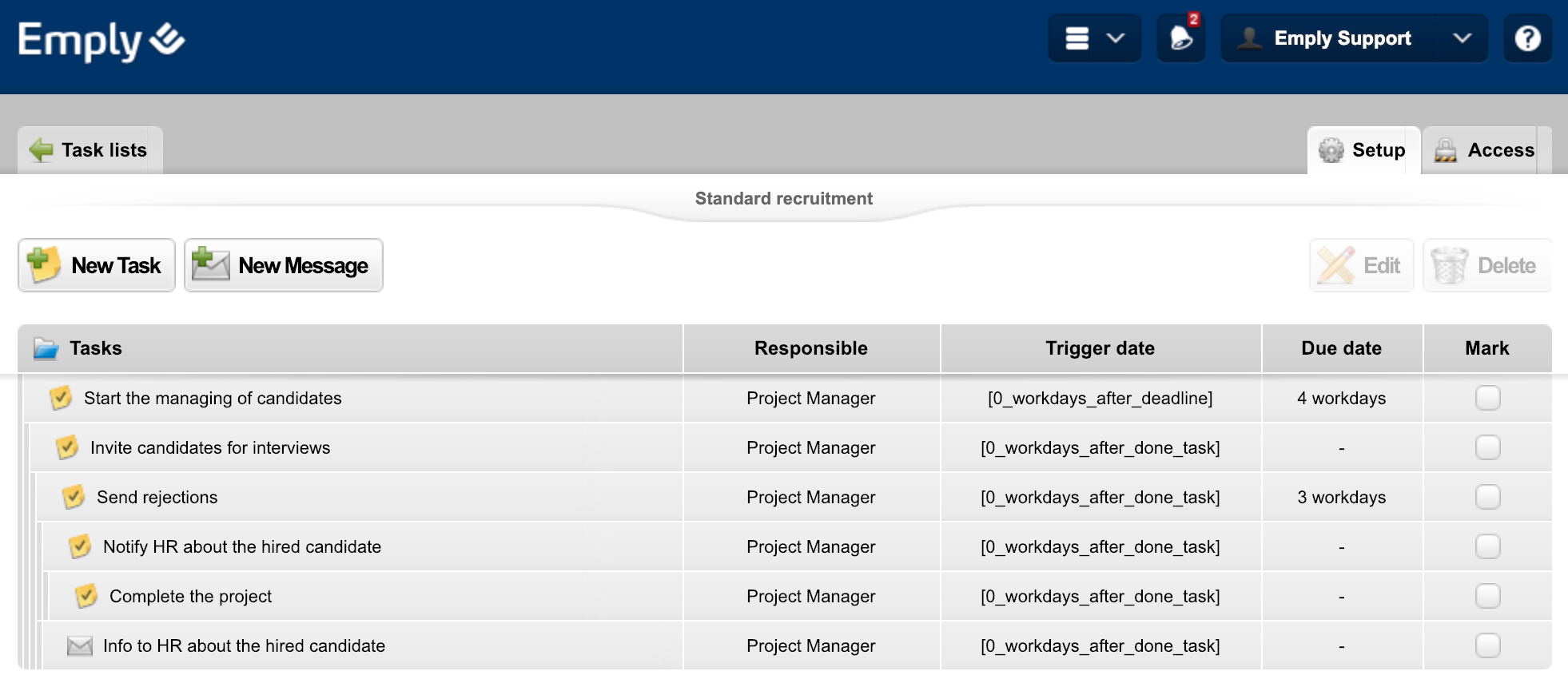
Task: Click the task icon beside Complete the project
Action: pyautogui.click(x=86, y=596)
